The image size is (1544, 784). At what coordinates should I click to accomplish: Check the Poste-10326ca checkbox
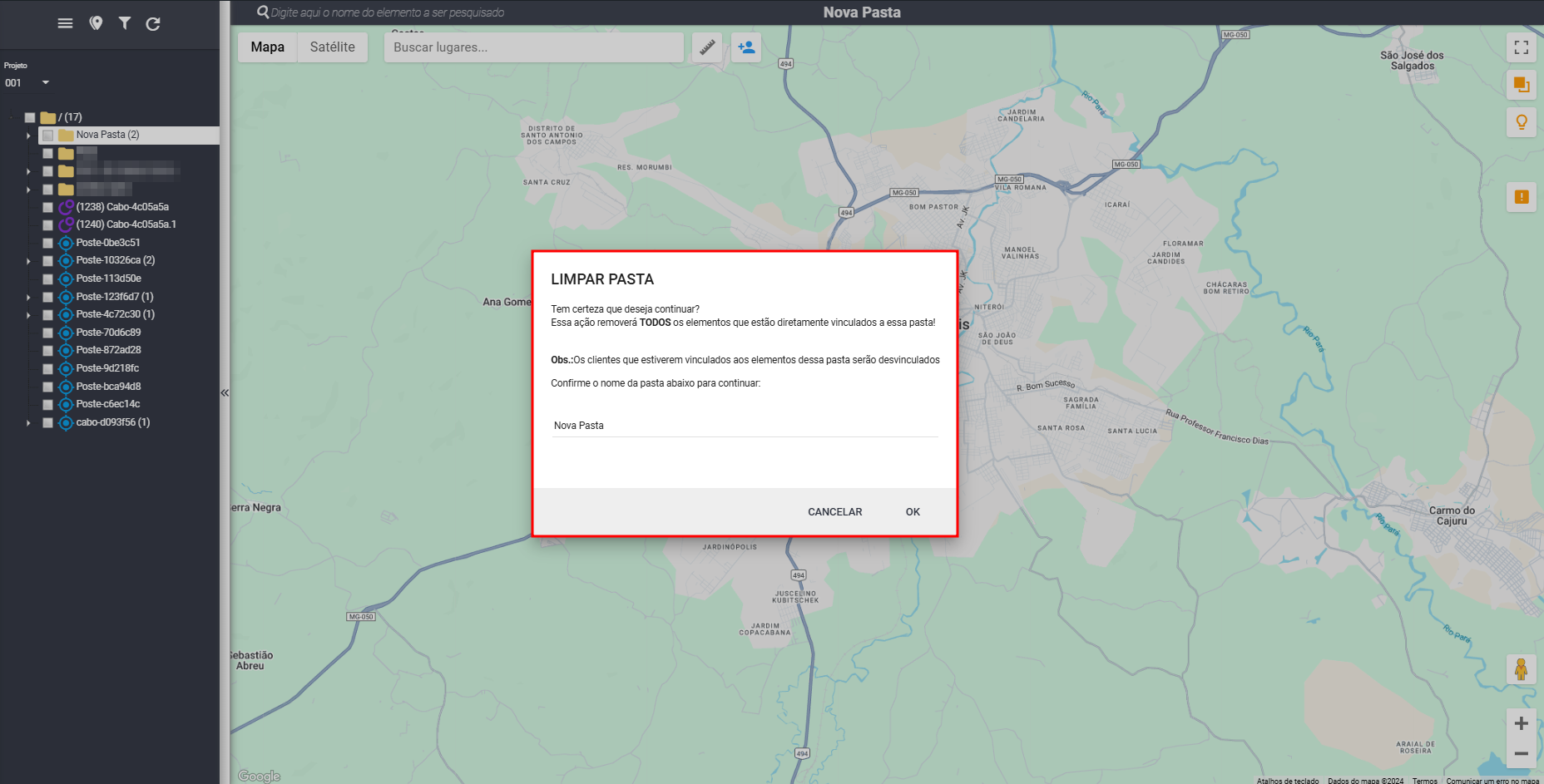pyautogui.click(x=48, y=261)
